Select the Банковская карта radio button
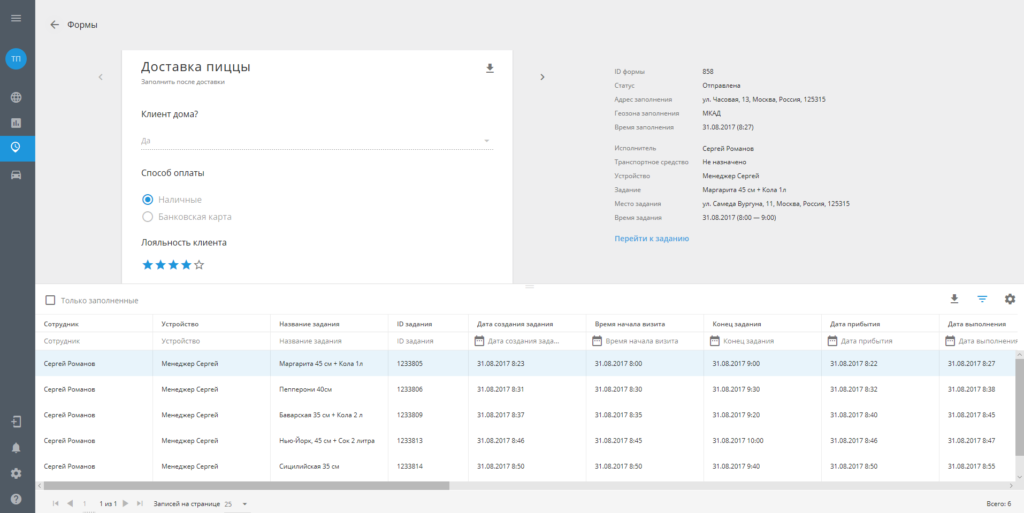 click(x=148, y=216)
